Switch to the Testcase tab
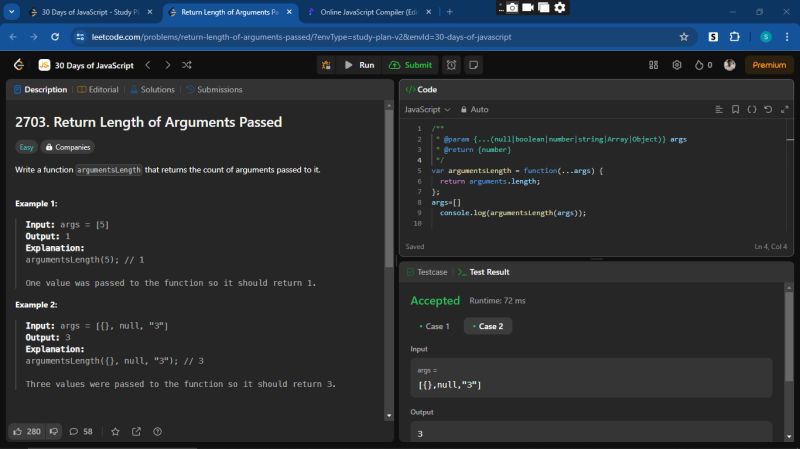The width and height of the screenshot is (800, 449). (x=427, y=272)
